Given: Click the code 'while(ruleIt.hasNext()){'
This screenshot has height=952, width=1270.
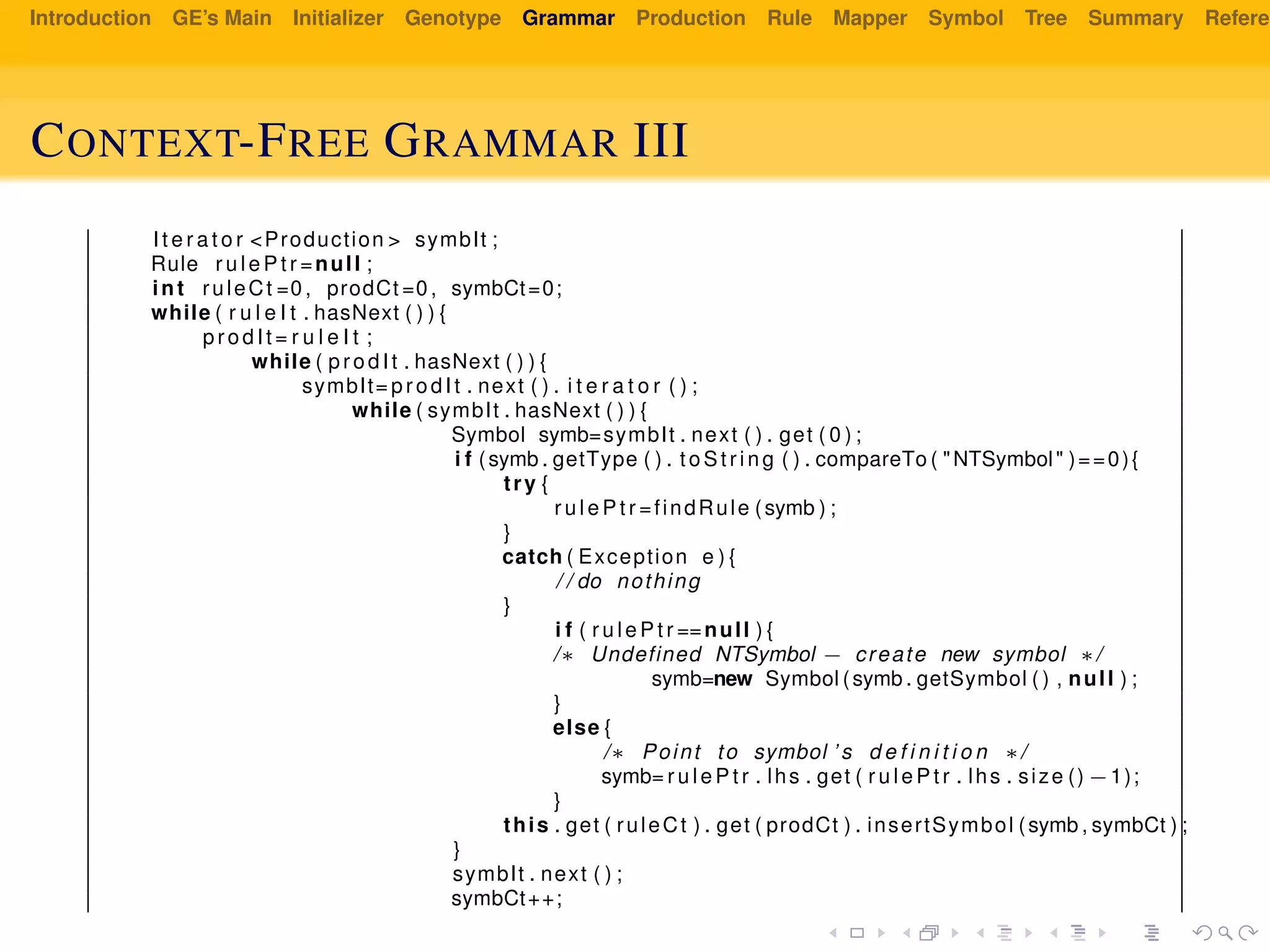Looking at the screenshot, I should click(x=299, y=313).
